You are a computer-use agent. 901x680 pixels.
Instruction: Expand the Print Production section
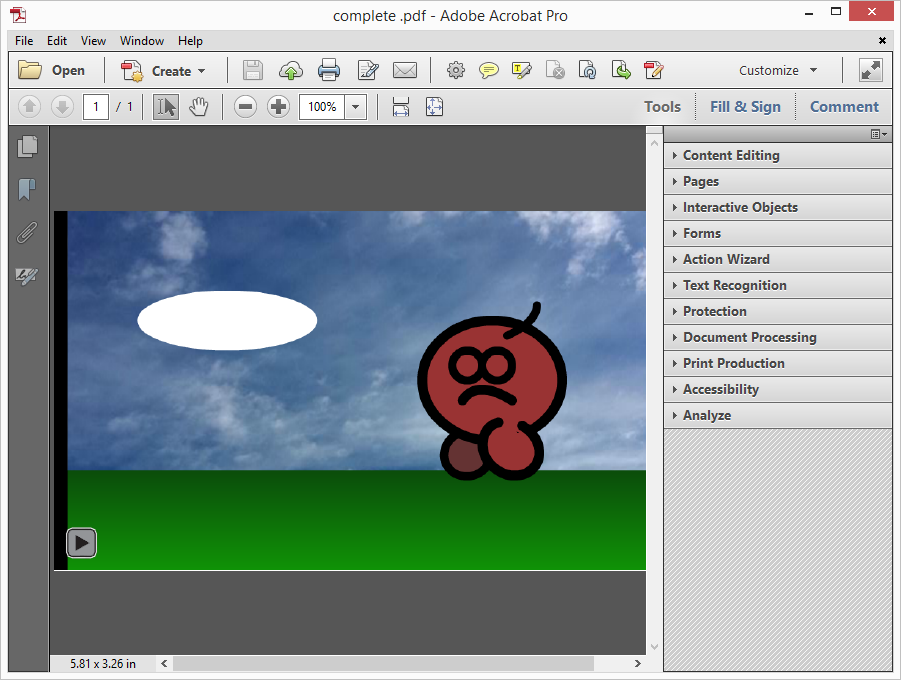(777, 363)
